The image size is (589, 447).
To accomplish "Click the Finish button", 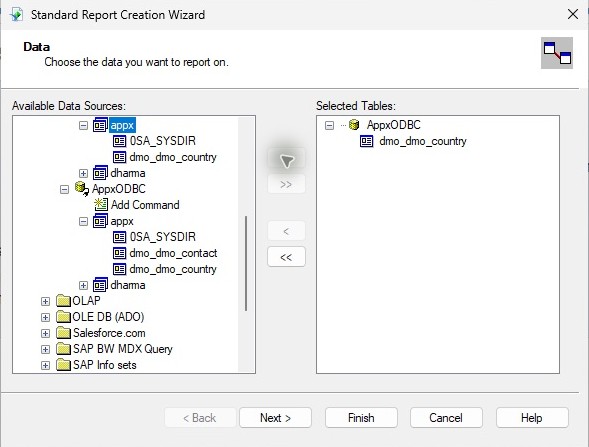I will [x=361, y=418].
